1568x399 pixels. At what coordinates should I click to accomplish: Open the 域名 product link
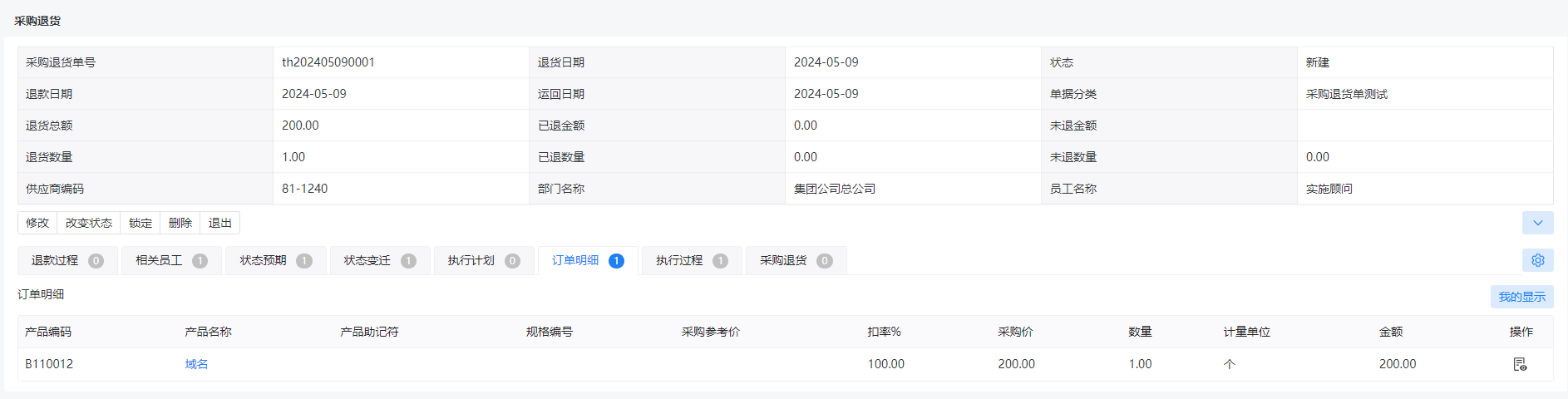[196, 364]
